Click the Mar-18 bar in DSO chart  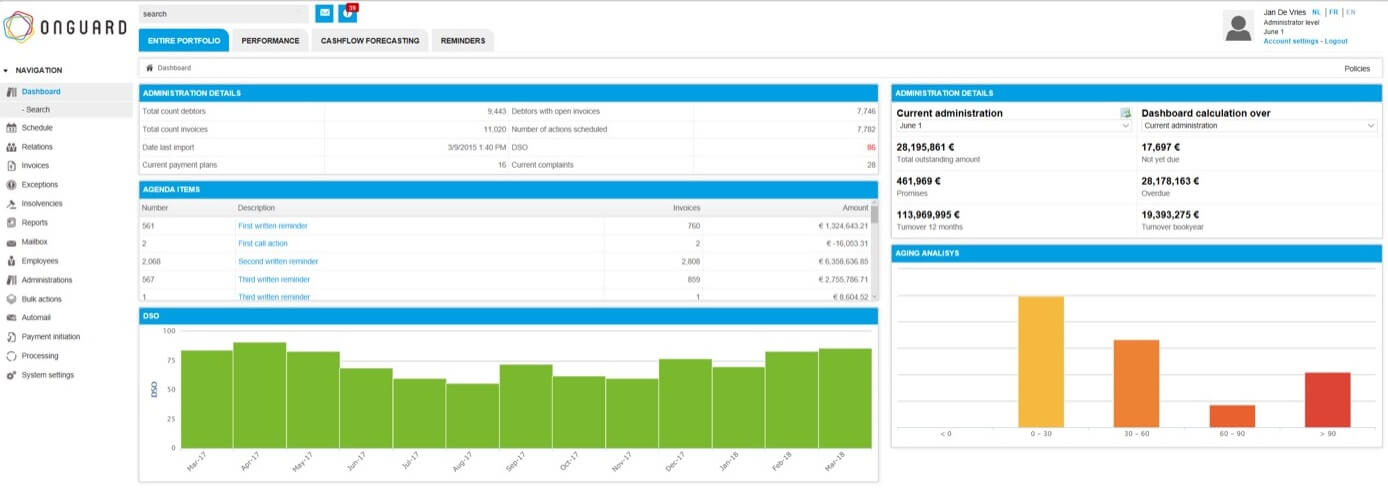(x=845, y=398)
